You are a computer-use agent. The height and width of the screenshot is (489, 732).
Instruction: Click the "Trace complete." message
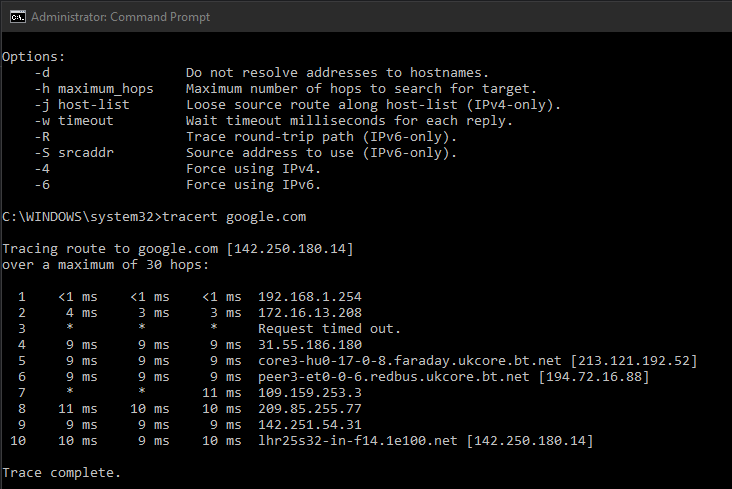(x=61, y=473)
